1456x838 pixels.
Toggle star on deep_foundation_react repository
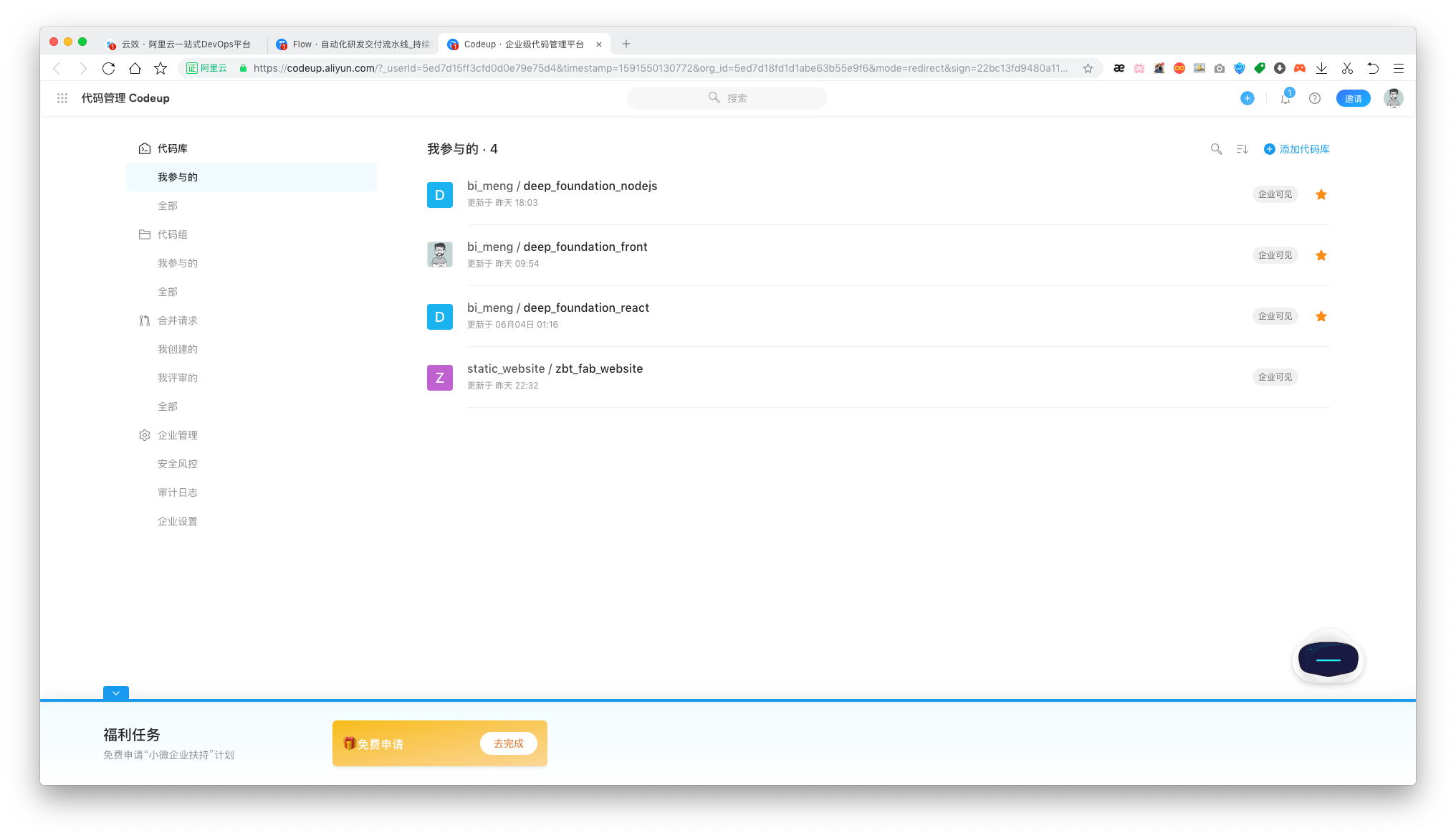click(x=1321, y=316)
